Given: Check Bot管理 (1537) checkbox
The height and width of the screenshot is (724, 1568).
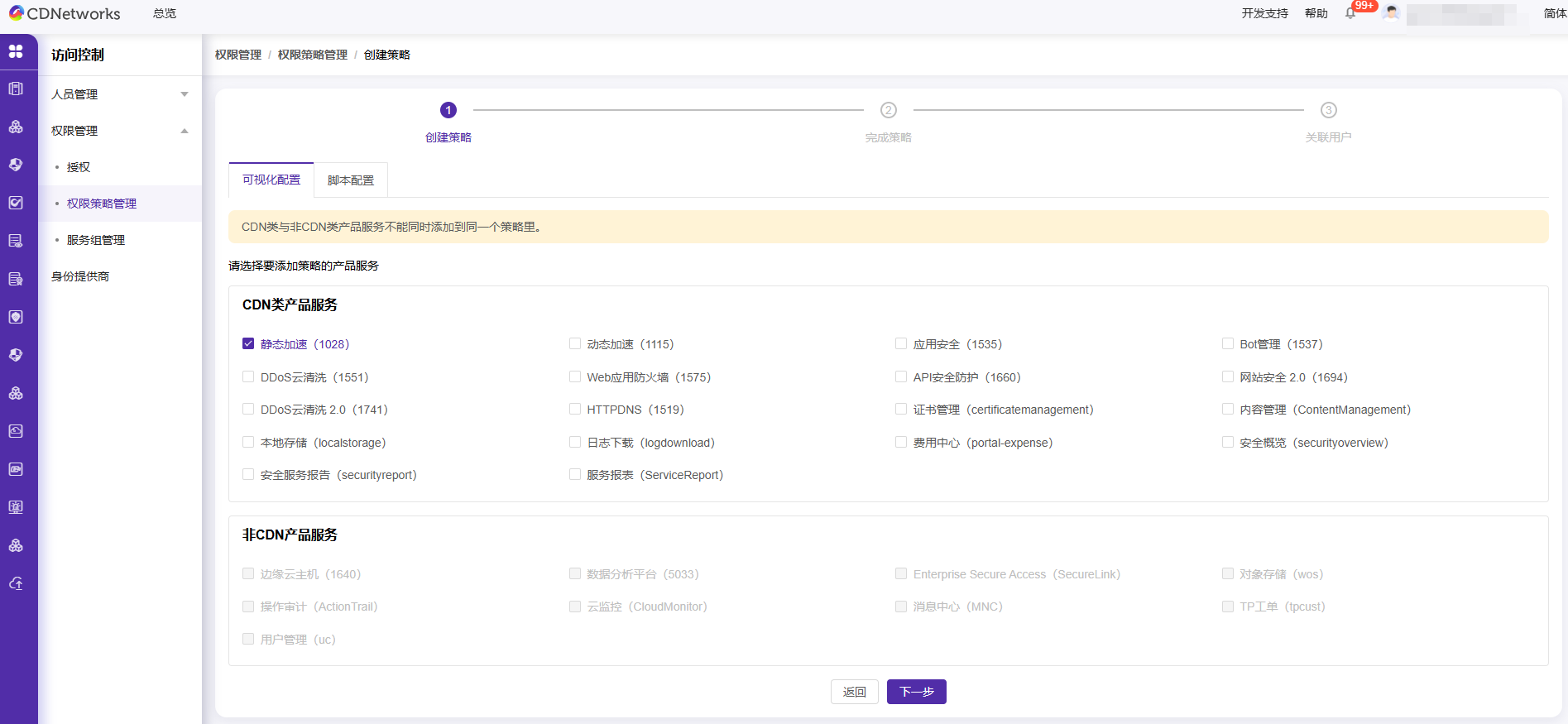Looking at the screenshot, I should point(1228,343).
